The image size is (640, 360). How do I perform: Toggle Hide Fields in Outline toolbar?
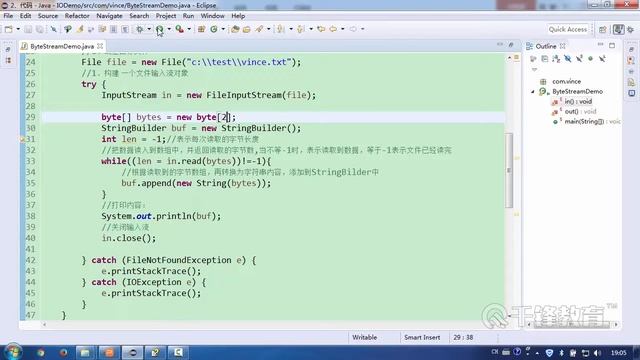point(568,59)
